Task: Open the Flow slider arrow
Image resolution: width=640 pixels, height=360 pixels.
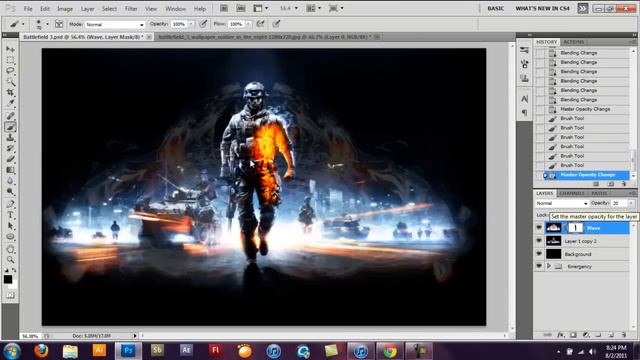Action: pos(248,24)
